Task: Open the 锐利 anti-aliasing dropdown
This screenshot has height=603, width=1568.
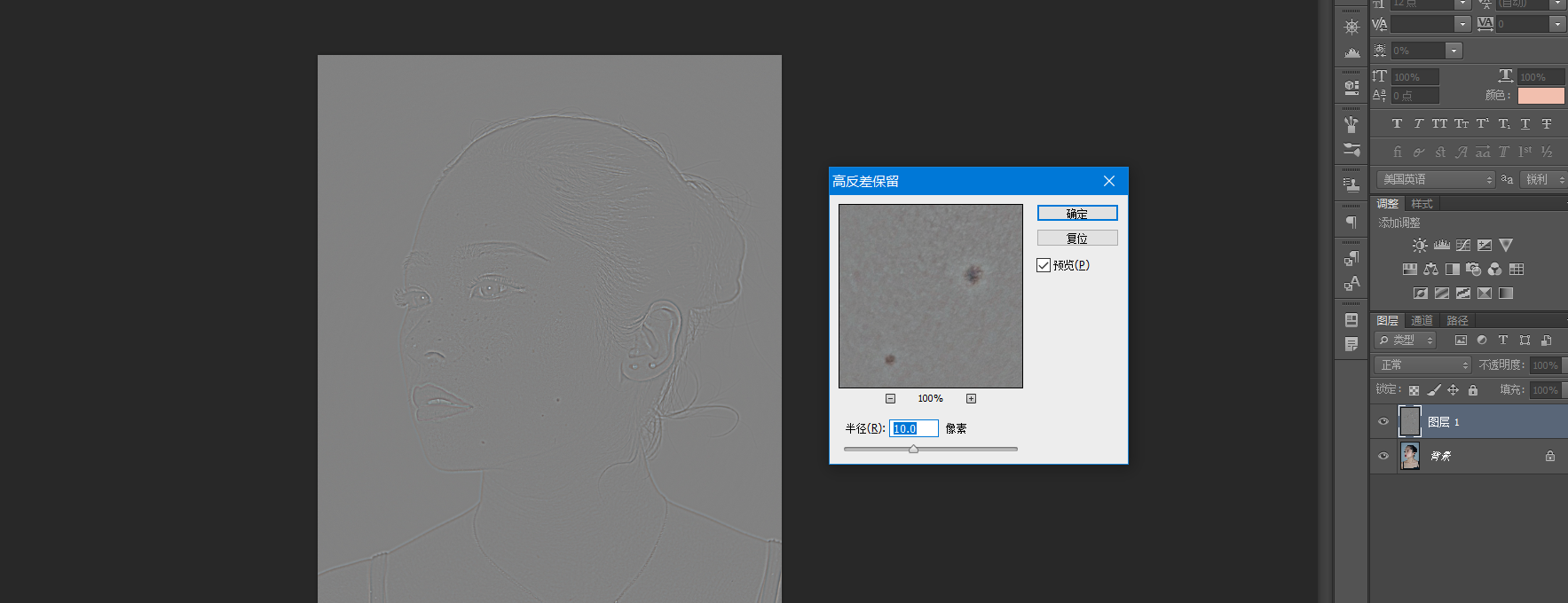Action: (1543, 180)
